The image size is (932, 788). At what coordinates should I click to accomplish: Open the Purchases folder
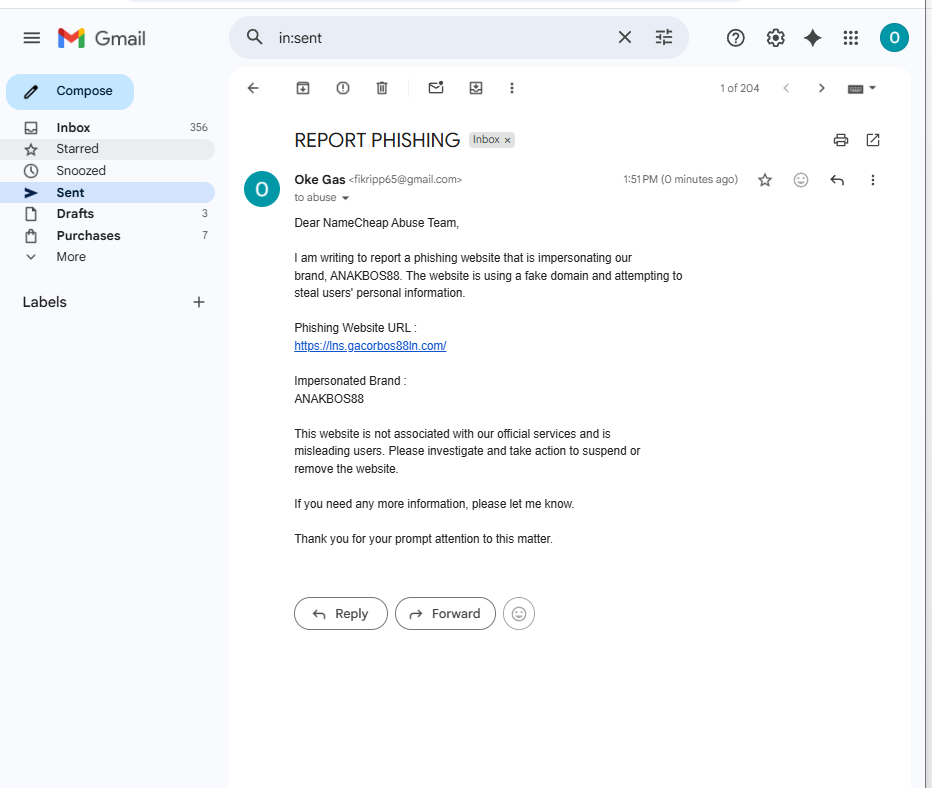tap(108, 235)
